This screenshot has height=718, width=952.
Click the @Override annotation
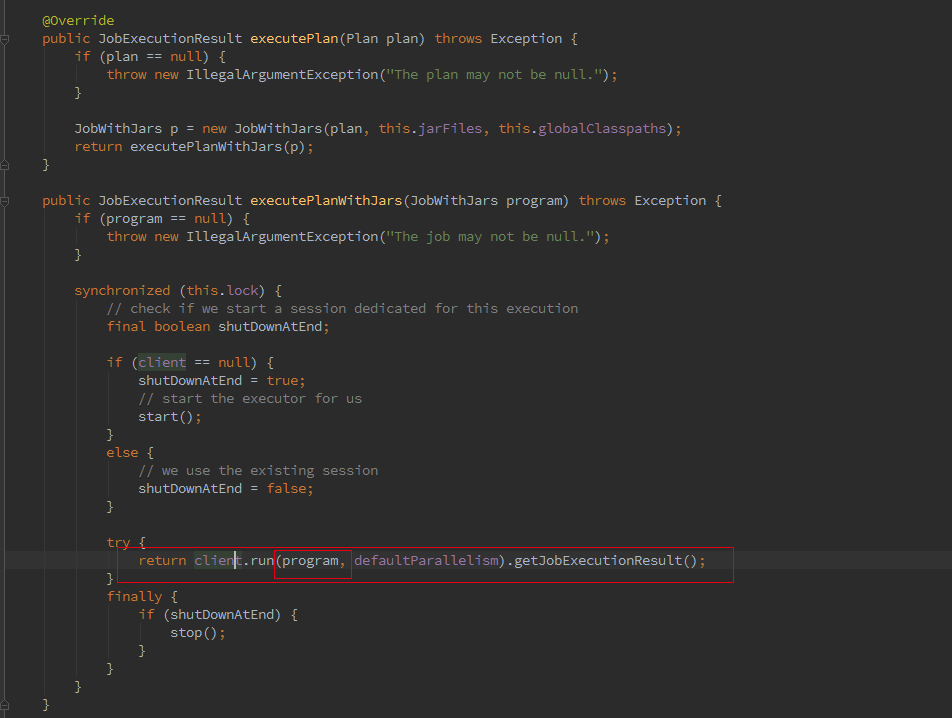[78, 21]
